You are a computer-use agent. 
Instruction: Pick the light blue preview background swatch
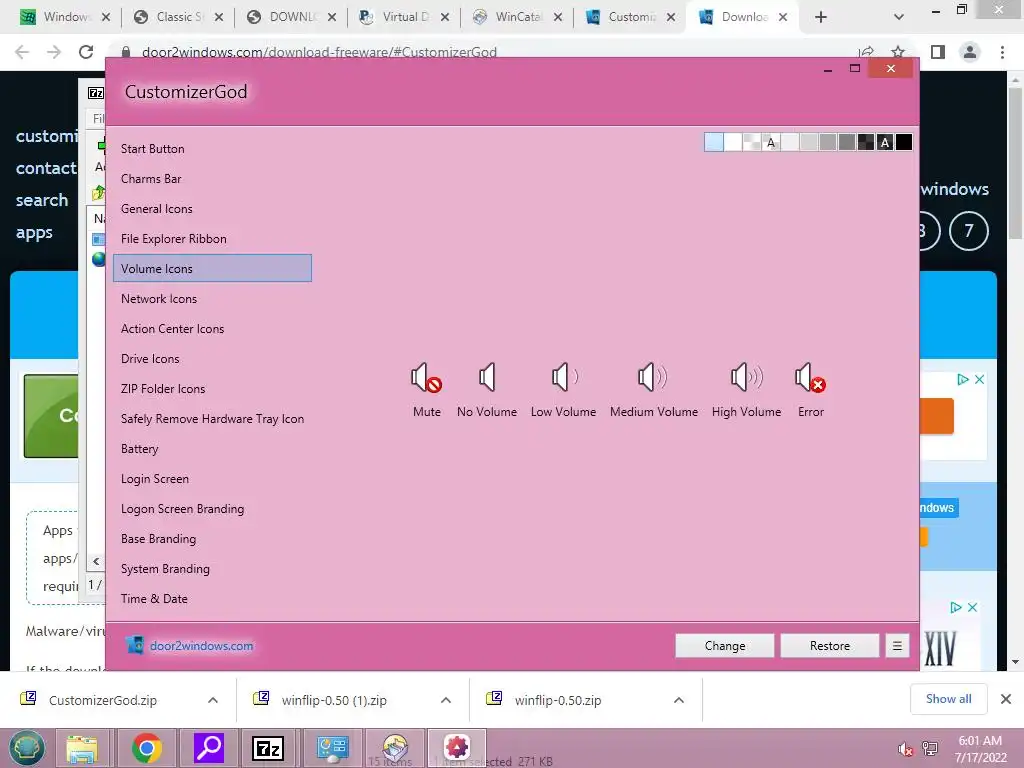pyautogui.click(x=714, y=142)
